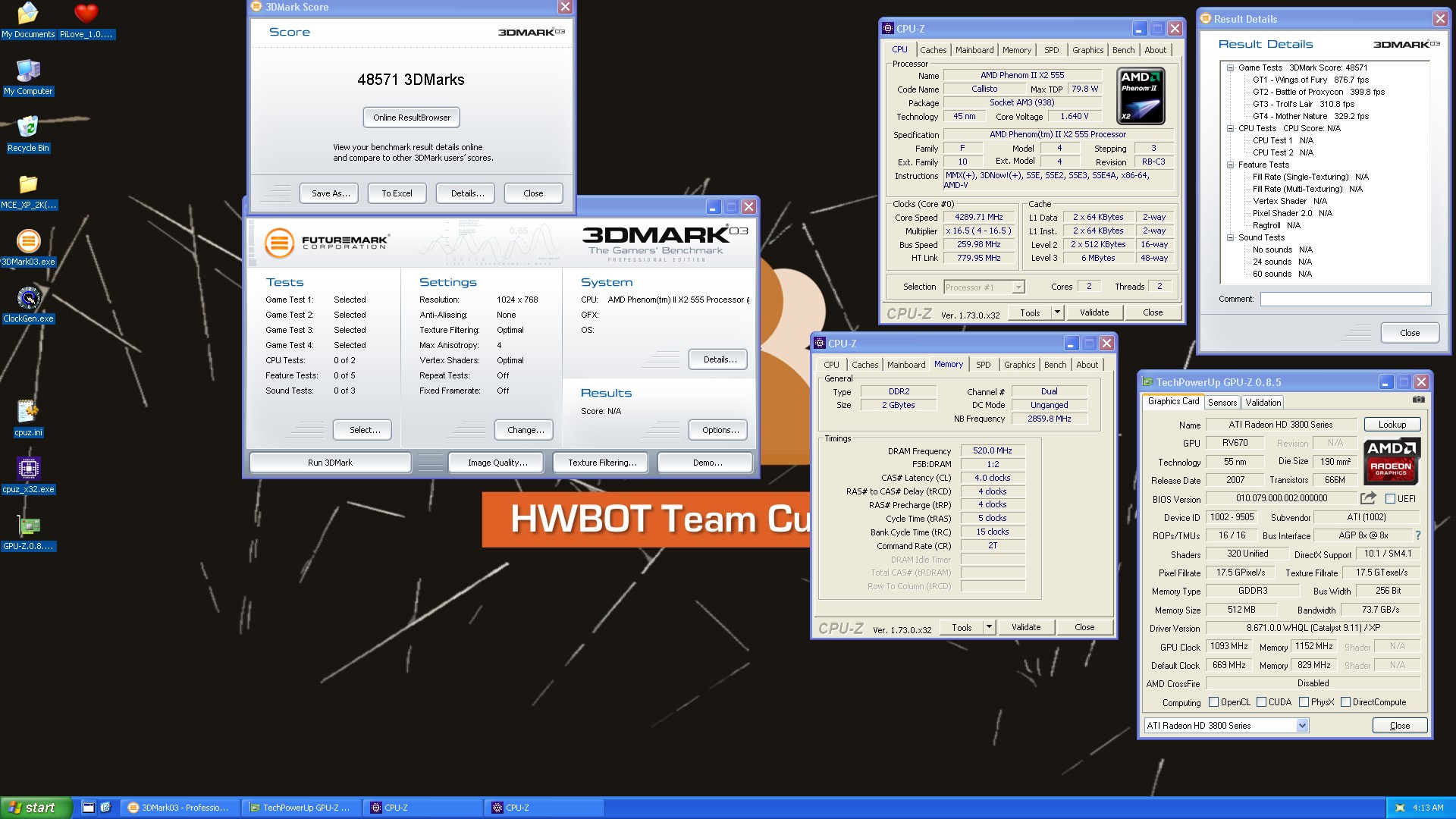Click the Run 3DMark button
This screenshot has width=1456, height=819.
pyautogui.click(x=330, y=463)
